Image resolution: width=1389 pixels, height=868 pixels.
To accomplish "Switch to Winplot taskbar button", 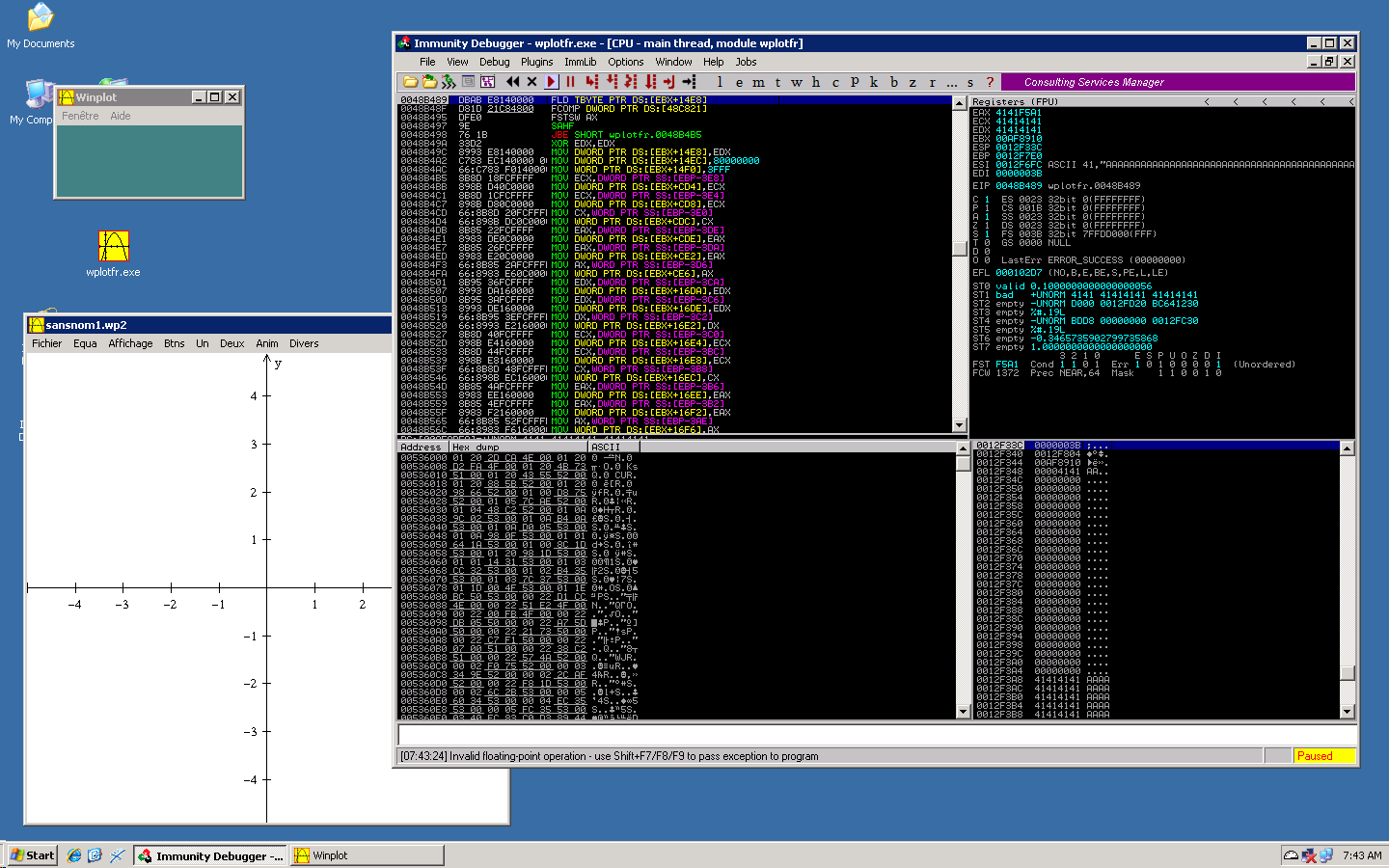I will pyautogui.click(x=367, y=855).
